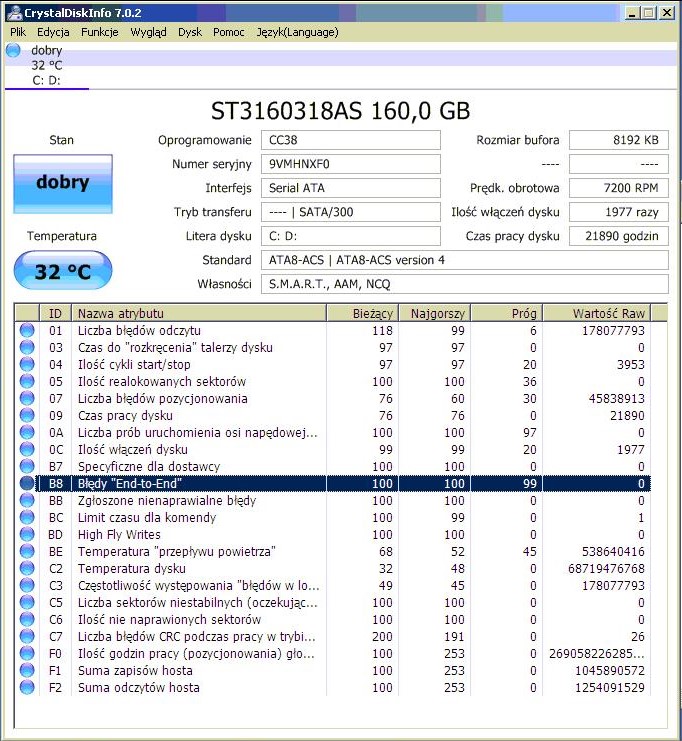This screenshot has width=682, height=741.
Task: Click status orb for attribute C2
Action: pos(27,569)
